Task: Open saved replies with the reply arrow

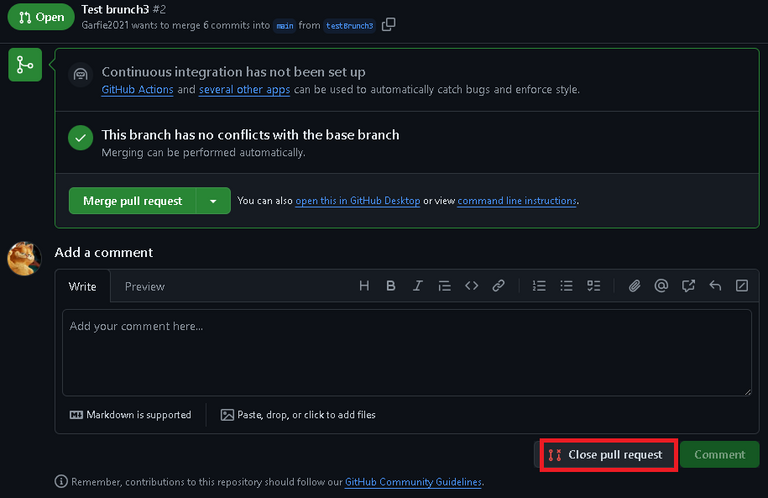Action: (x=715, y=286)
